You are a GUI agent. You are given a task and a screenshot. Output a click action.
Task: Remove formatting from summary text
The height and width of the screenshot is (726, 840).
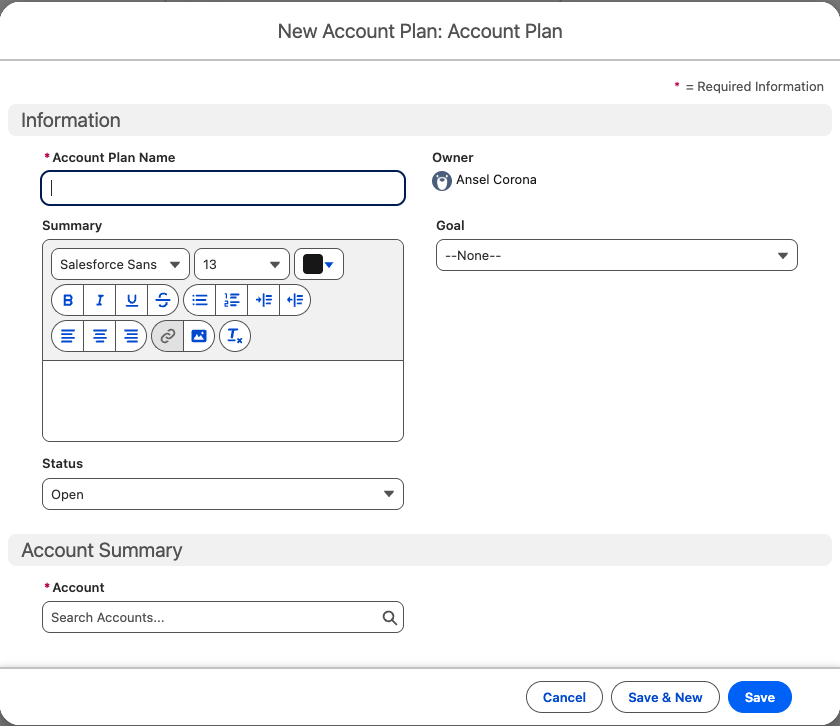click(x=235, y=336)
